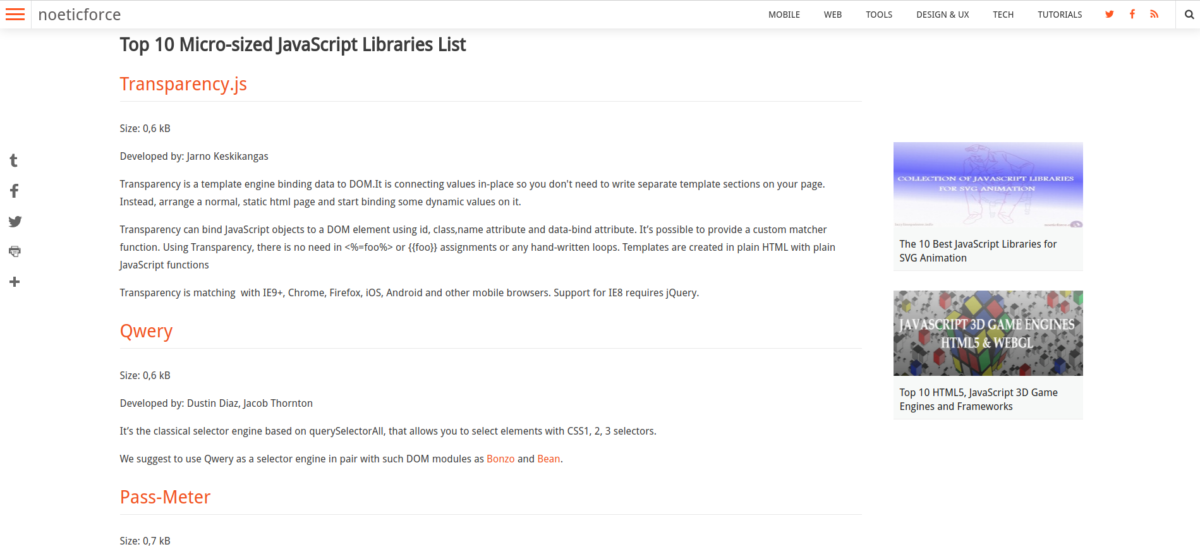This screenshot has height=554, width=1200.
Task: Select text 'Developed by: Jarno Keskikangas'
Action: 194,156
